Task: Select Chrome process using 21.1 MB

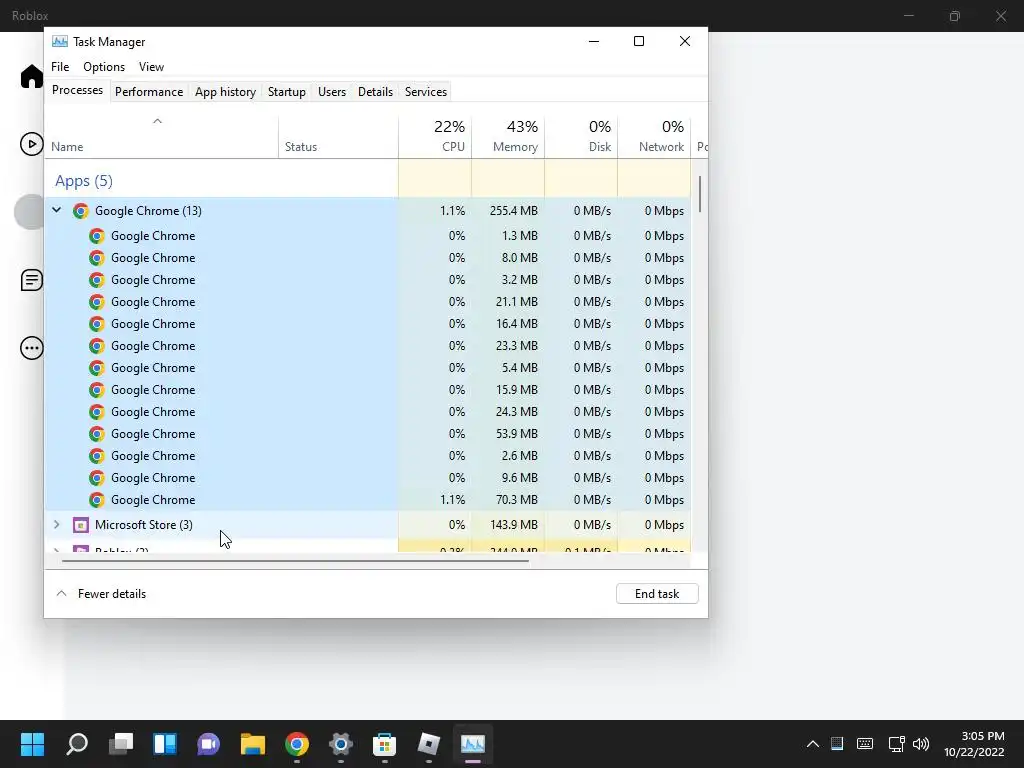Action: (x=368, y=302)
